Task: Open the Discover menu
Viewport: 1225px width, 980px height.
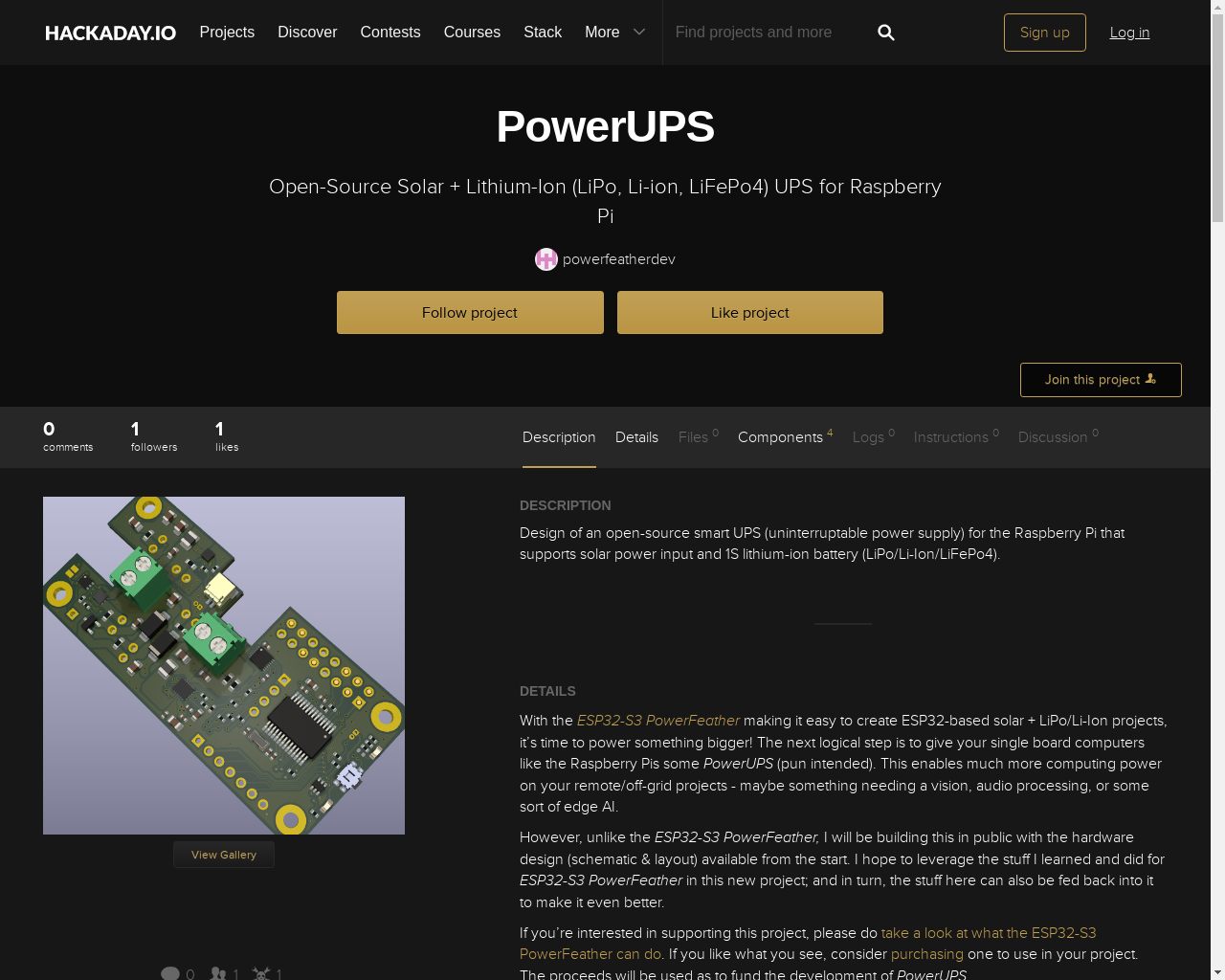Action: [x=307, y=32]
